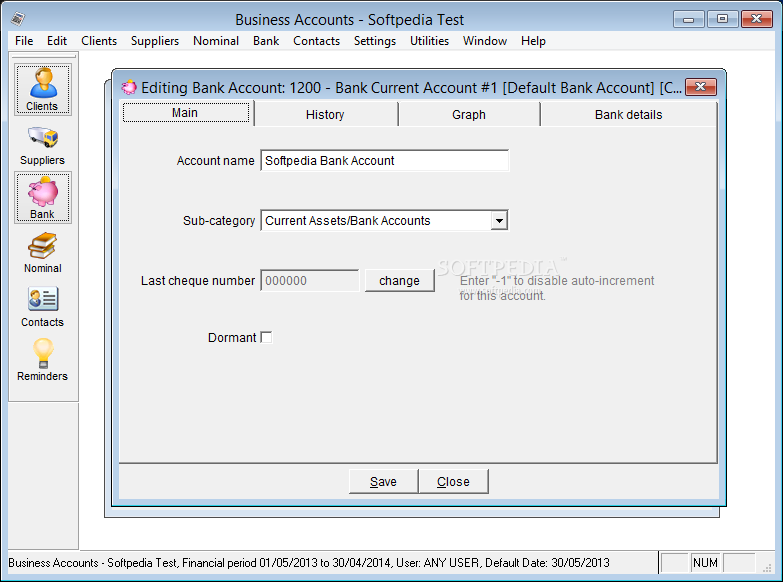783x582 pixels.
Task: Tick the Dormant checkbox
Action: click(267, 338)
